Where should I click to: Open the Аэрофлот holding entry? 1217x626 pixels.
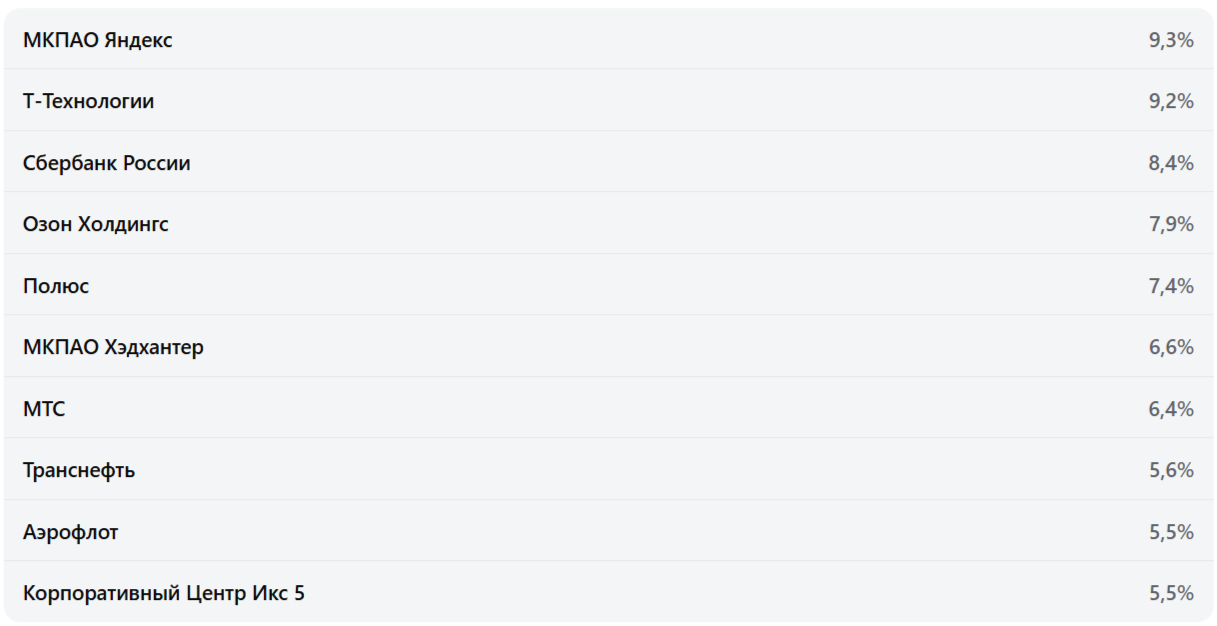[70, 532]
